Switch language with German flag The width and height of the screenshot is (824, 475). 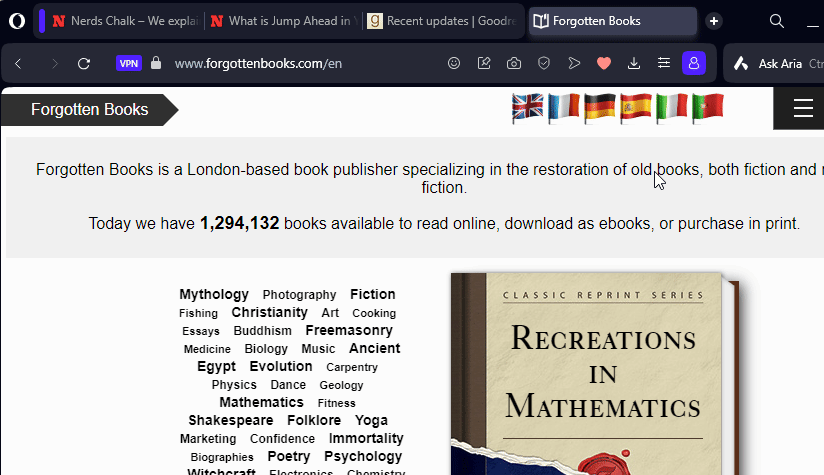tap(599, 107)
